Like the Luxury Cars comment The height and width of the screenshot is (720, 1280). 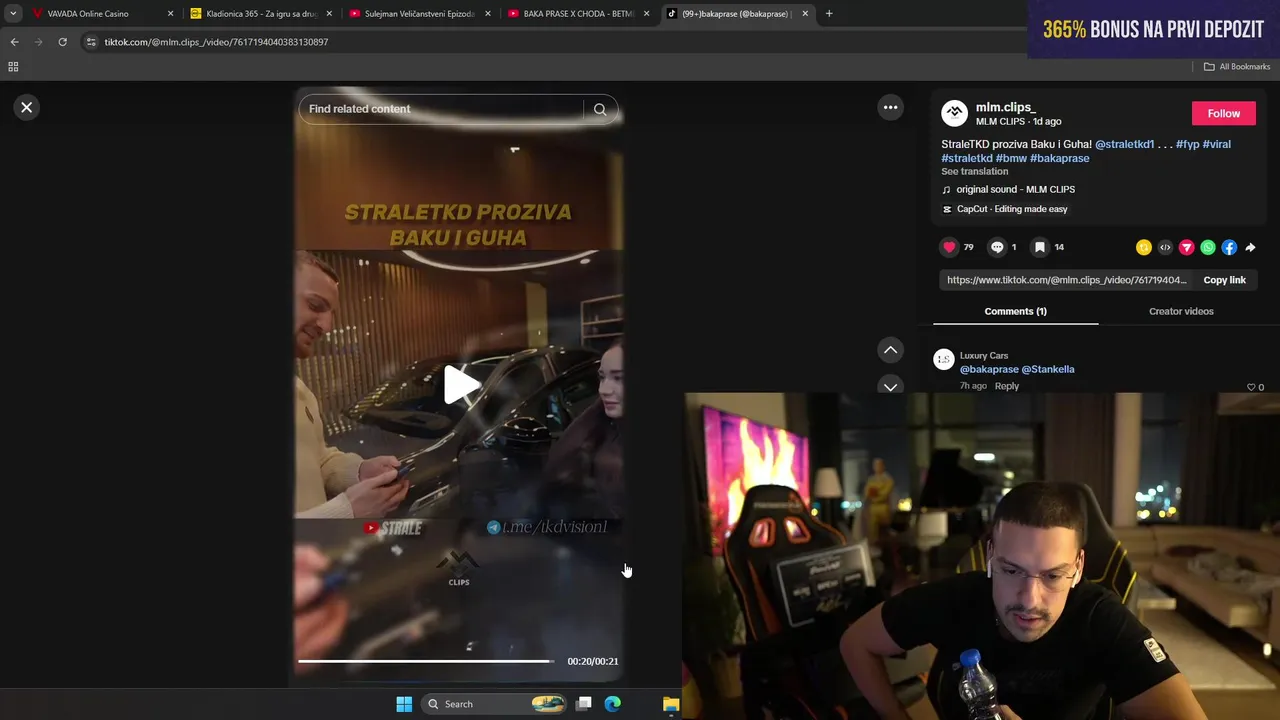point(1251,387)
